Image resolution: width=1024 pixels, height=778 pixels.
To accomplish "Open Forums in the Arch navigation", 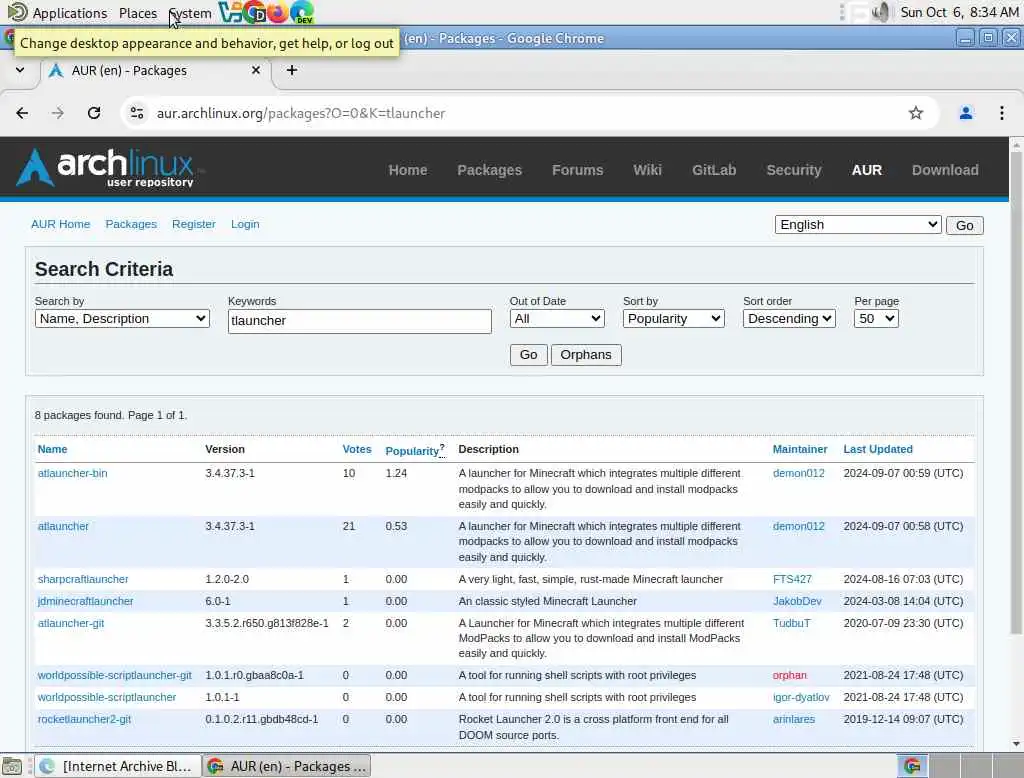I will pyautogui.click(x=577, y=170).
